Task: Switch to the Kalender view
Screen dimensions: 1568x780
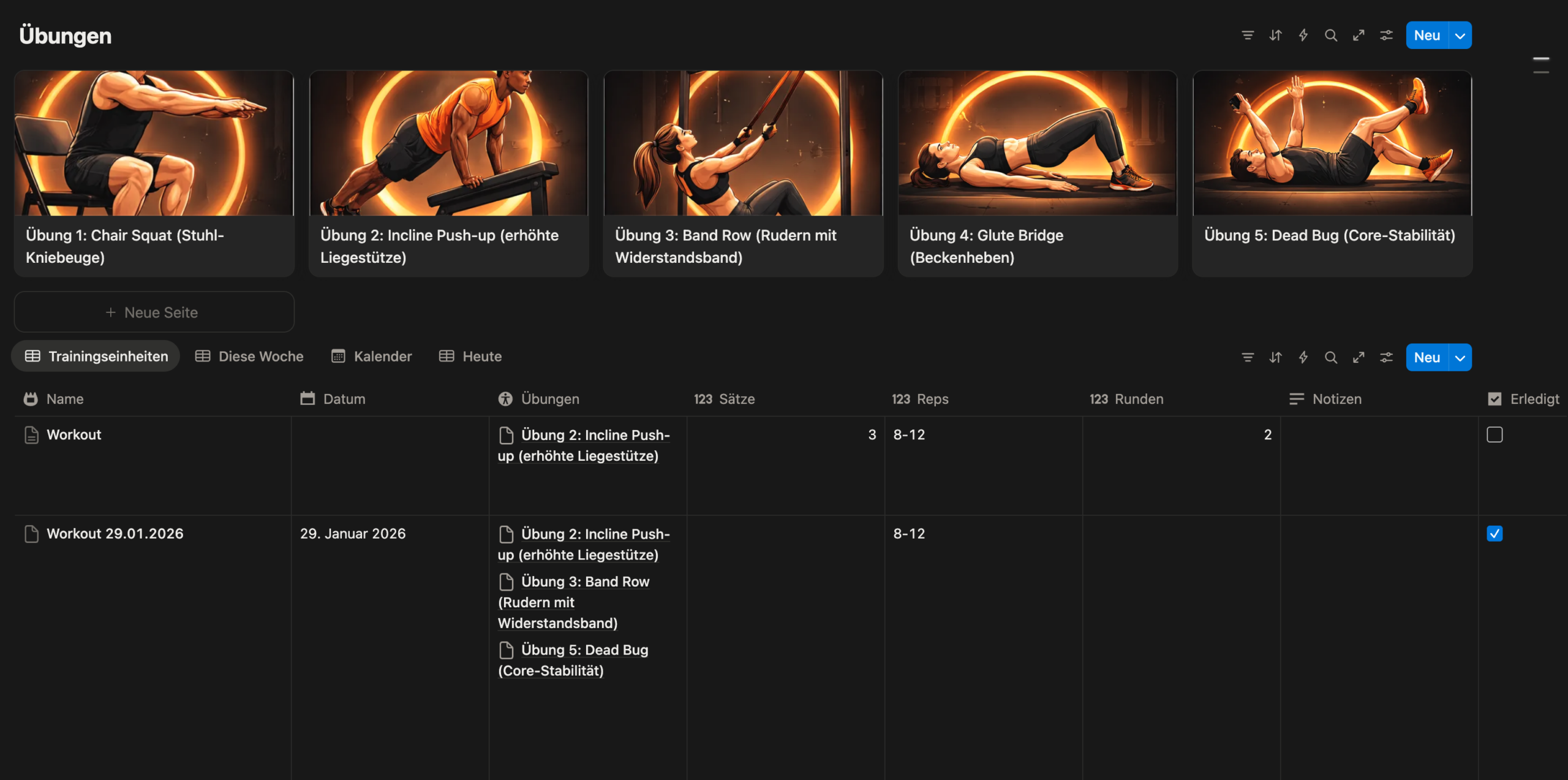Action: tap(371, 356)
